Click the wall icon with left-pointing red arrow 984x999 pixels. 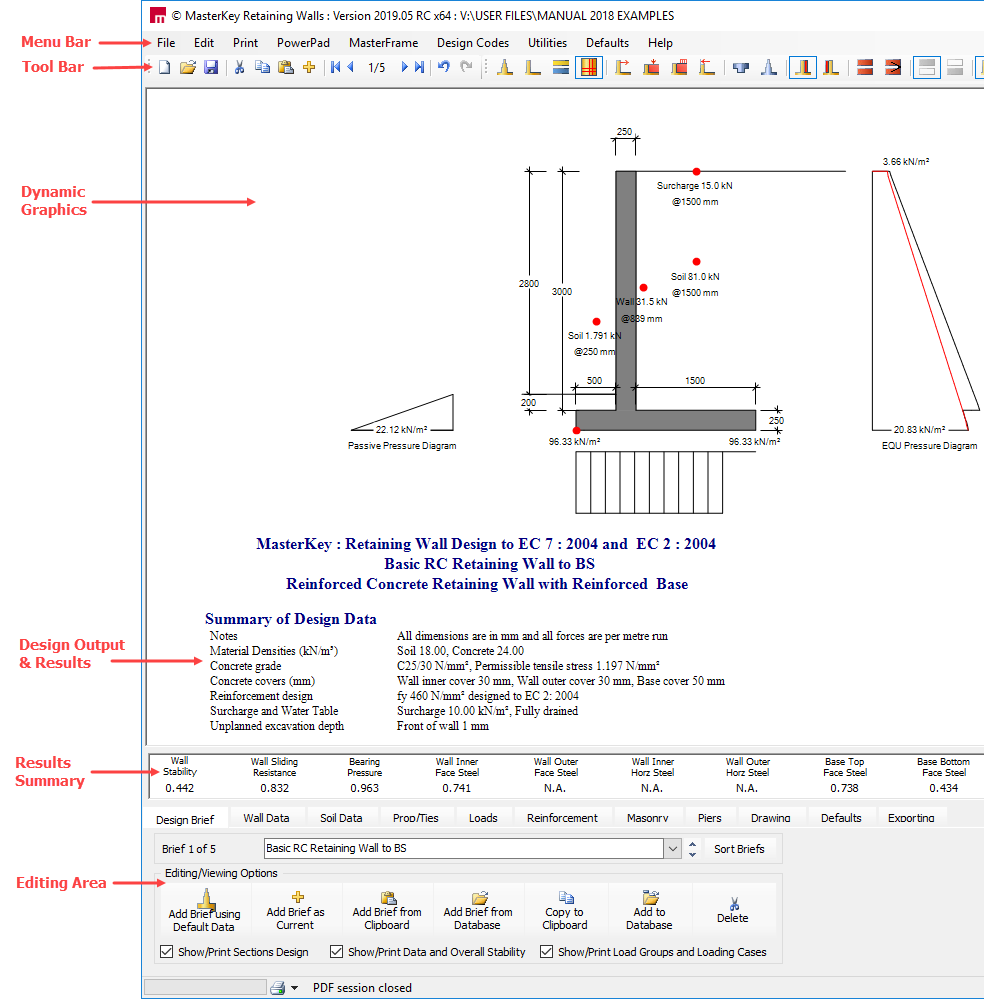707,67
